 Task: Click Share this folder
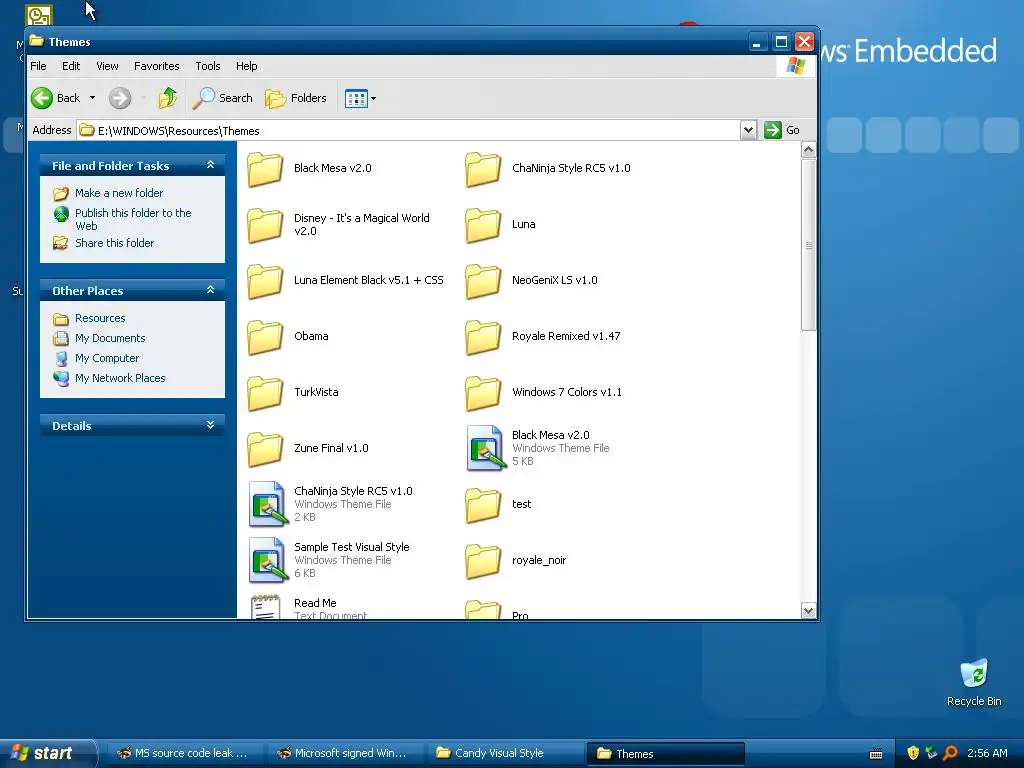[114, 243]
